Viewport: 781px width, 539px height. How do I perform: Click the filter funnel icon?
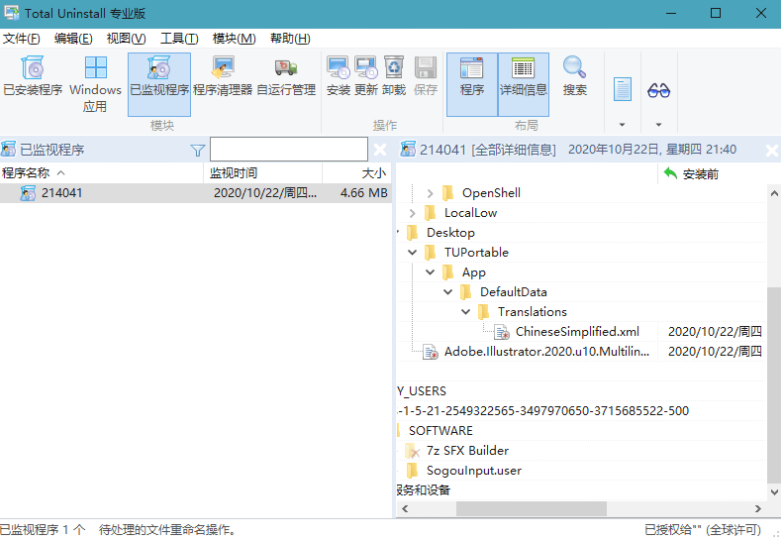[x=198, y=150]
